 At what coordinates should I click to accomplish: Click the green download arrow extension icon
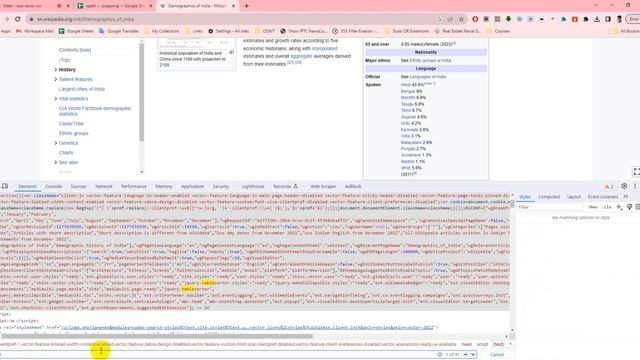pyautogui.click(x=508, y=19)
